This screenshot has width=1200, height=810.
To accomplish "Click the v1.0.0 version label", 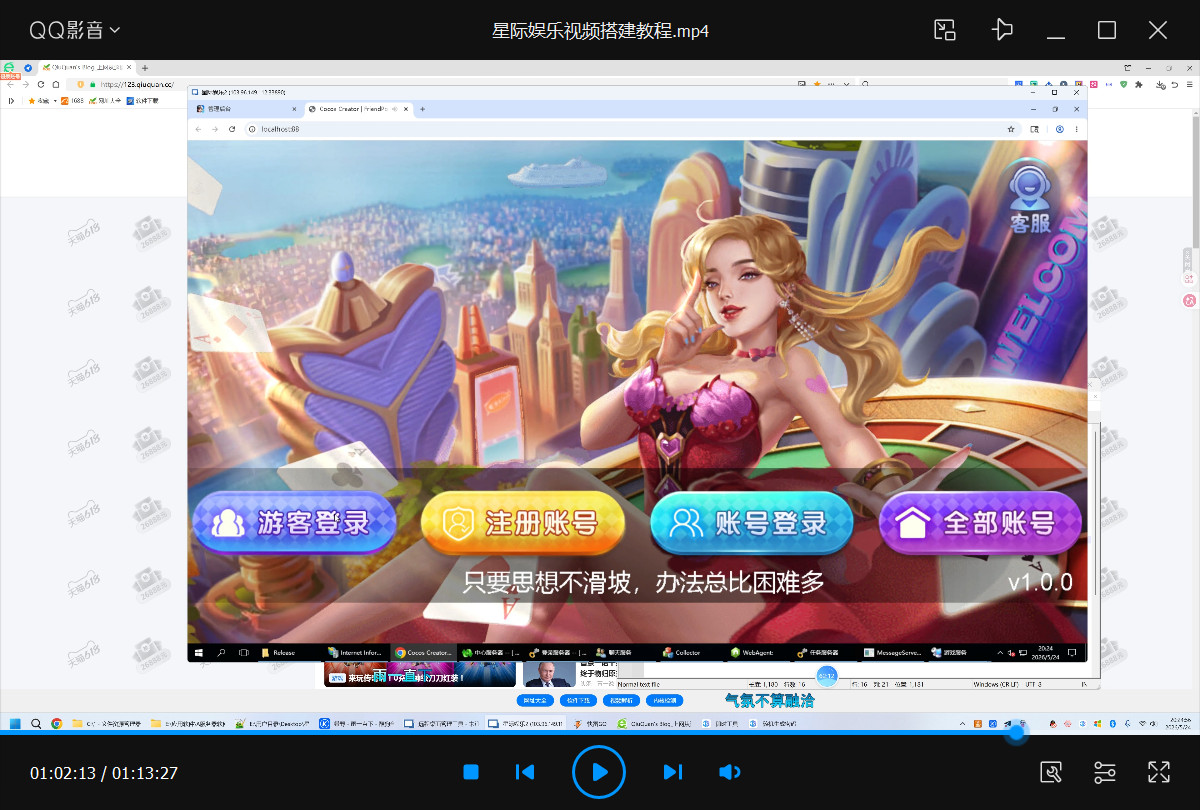I will 1040,582.
